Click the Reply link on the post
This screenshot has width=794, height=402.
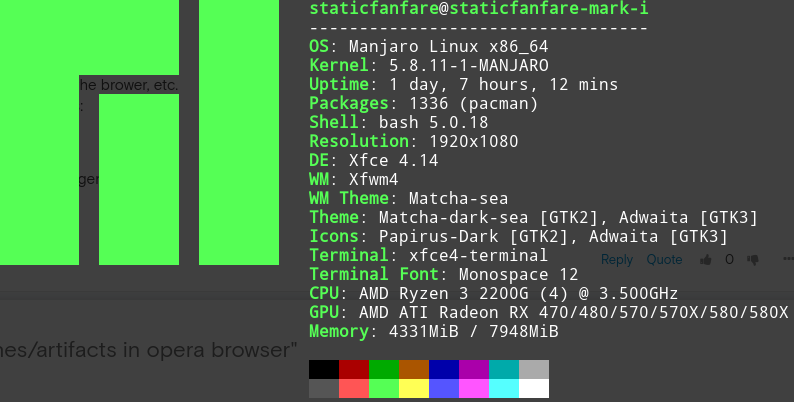click(x=617, y=260)
